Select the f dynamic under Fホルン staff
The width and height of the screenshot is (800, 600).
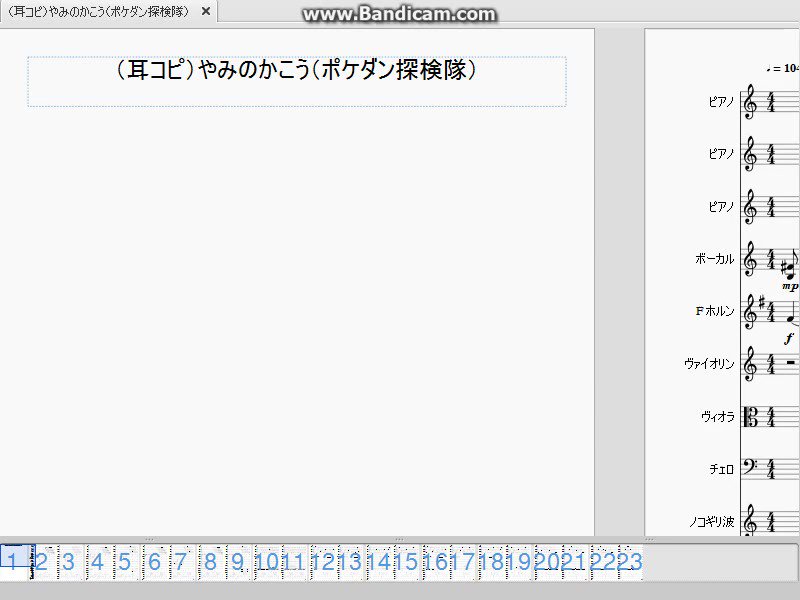pos(790,338)
